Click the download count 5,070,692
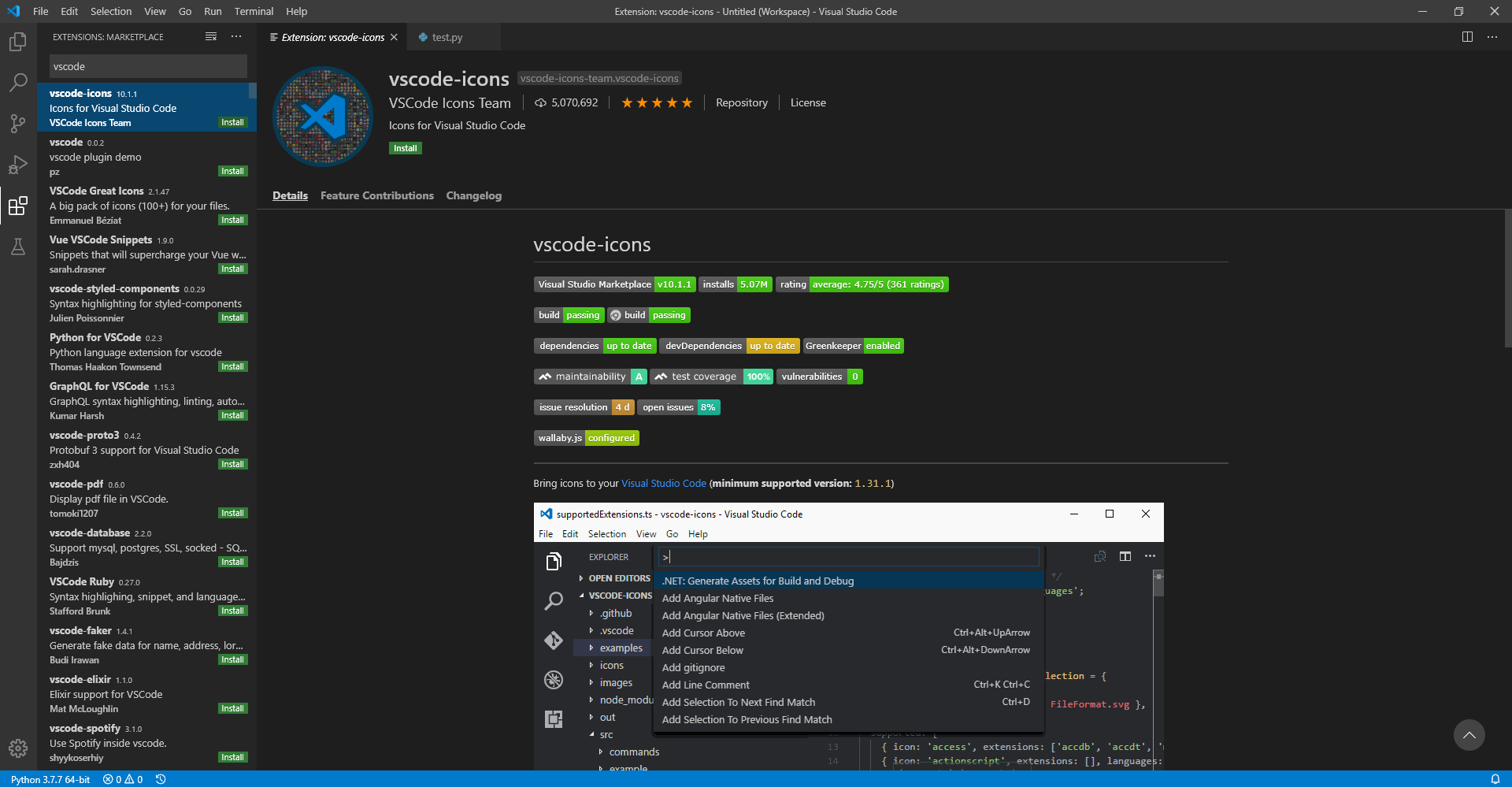 click(x=566, y=102)
